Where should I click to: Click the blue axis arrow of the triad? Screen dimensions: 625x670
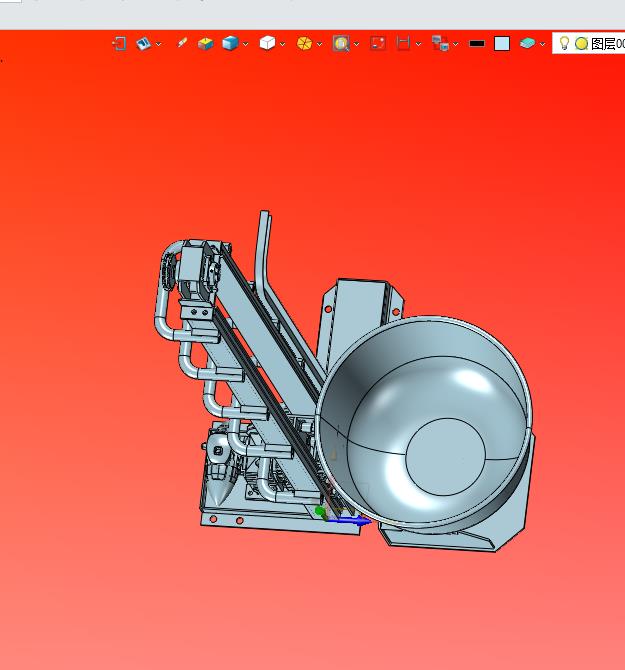350,520
